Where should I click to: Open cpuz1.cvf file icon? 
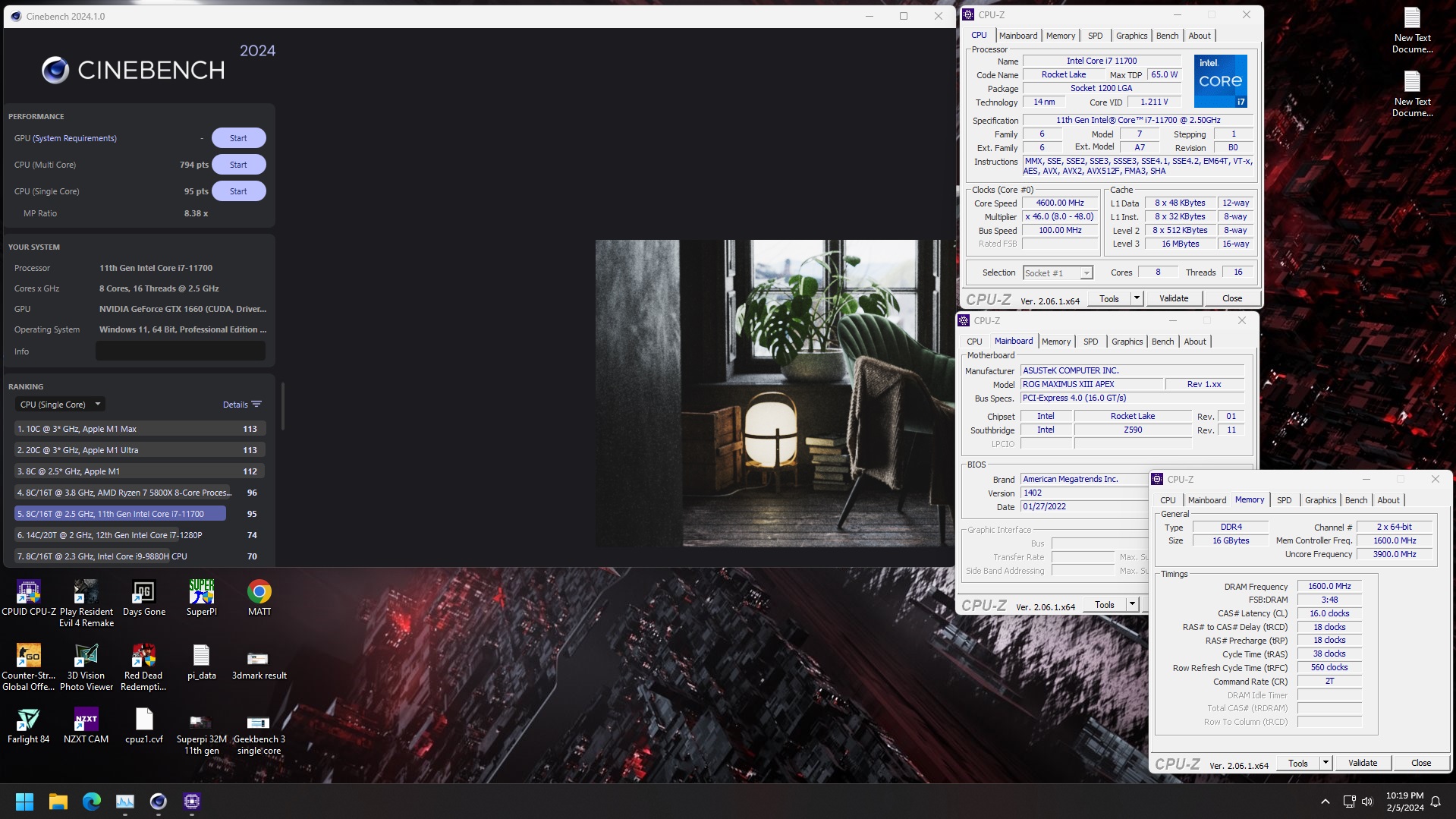pos(144,726)
